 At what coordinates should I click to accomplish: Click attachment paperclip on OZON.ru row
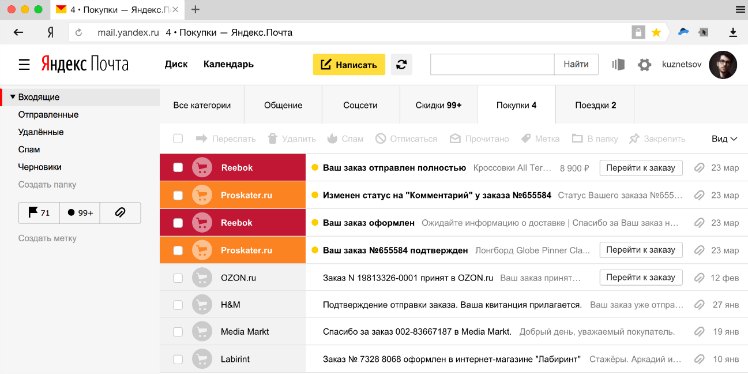tap(699, 277)
